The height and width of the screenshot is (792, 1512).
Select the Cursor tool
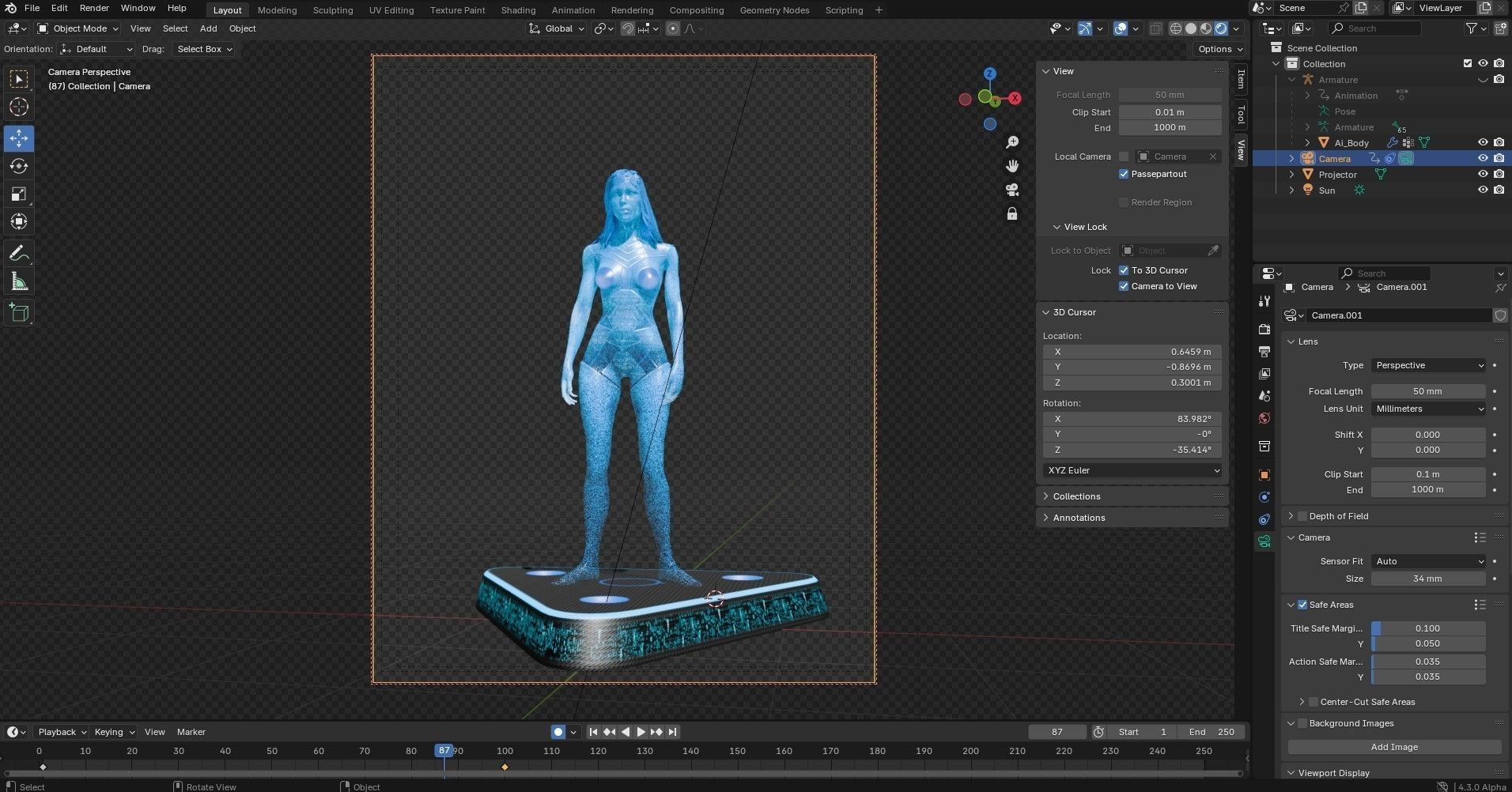click(x=19, y=107)
